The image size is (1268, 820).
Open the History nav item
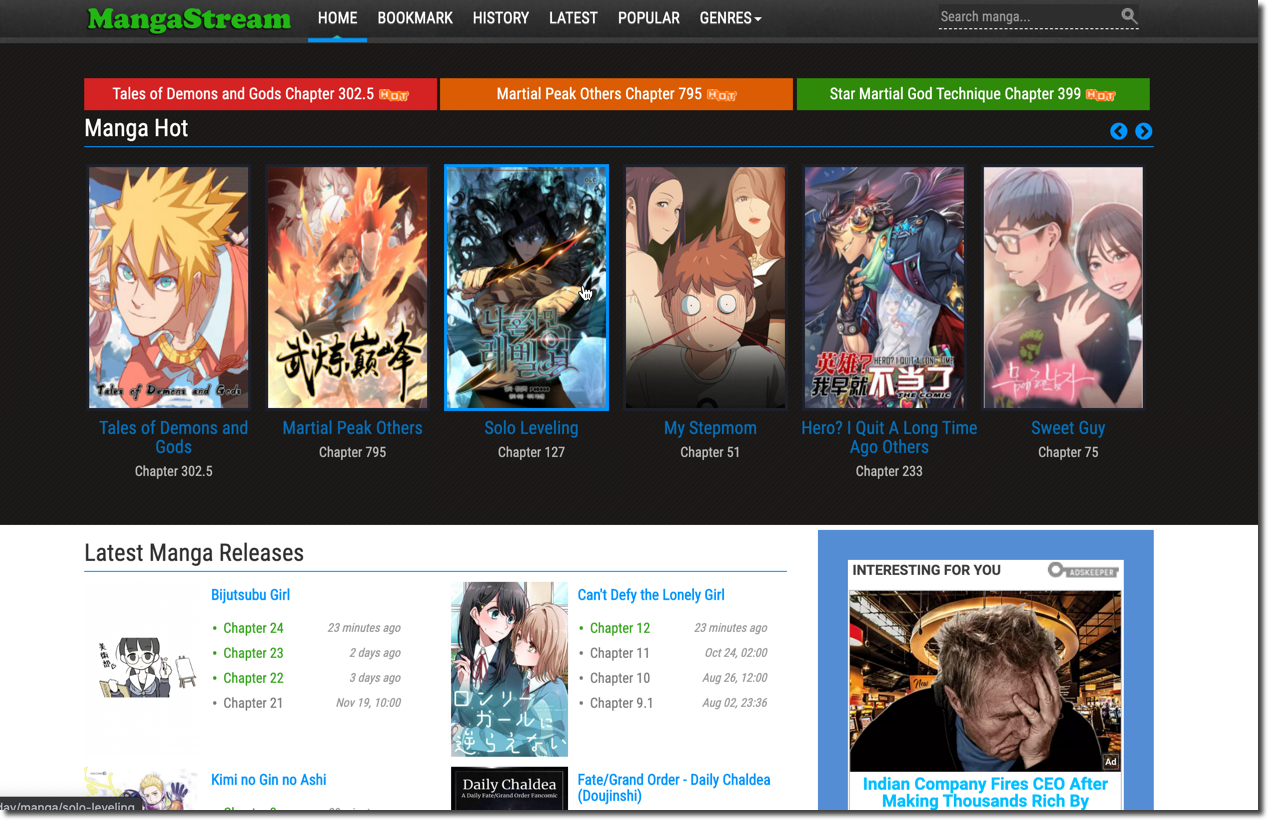(x=501, y=18)
